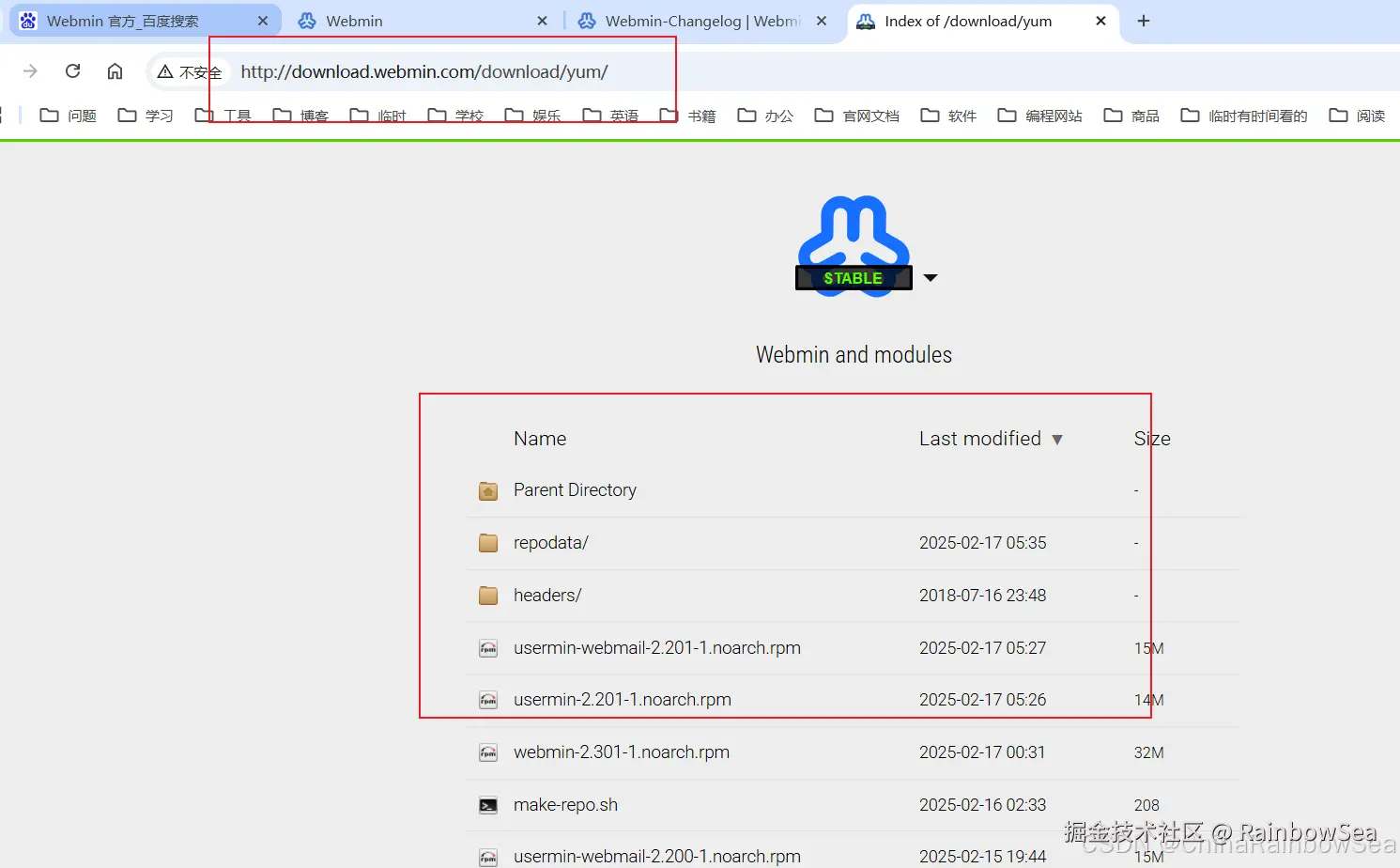
Task: Open the 学习 bookmark folder
Action: (x=146, y=116)
